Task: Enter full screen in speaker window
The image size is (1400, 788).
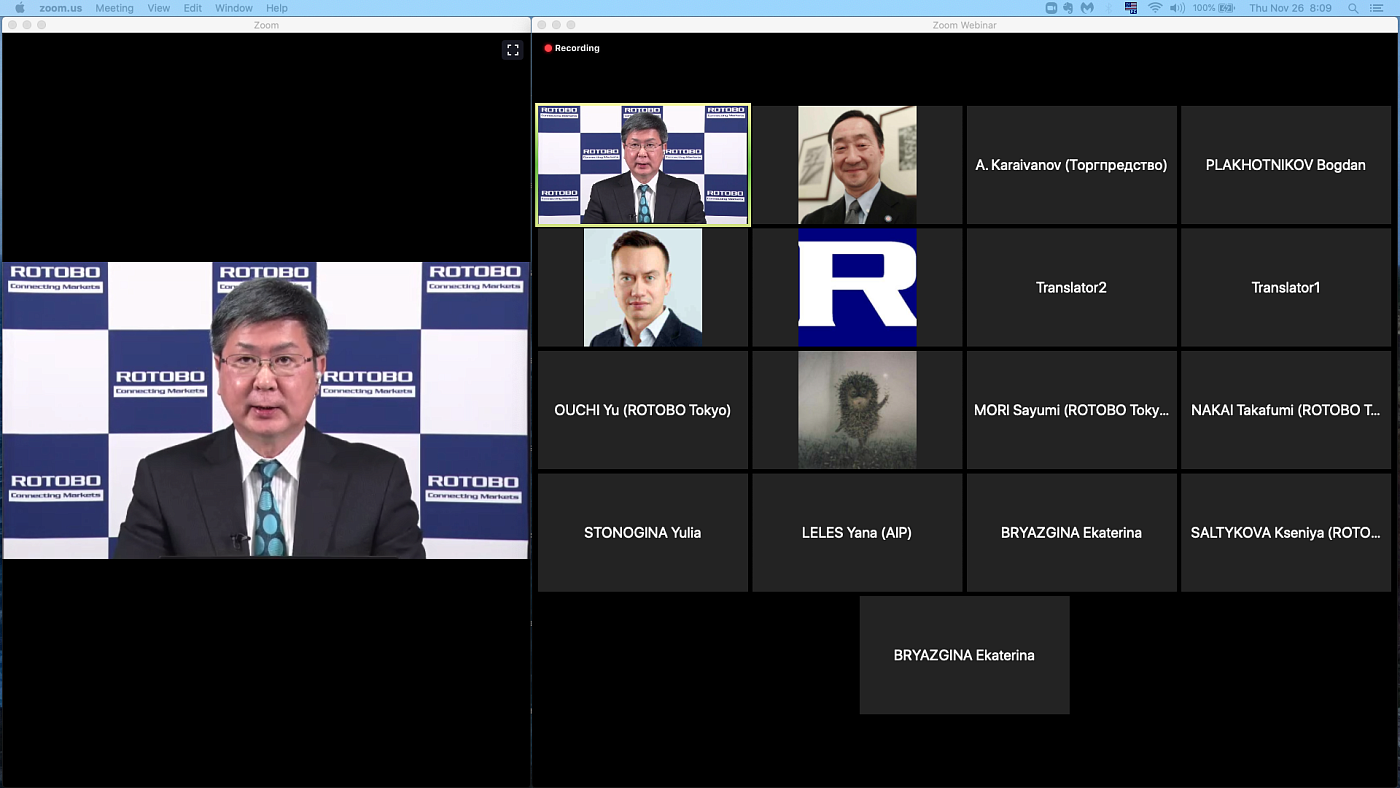Action: [513, 50]
